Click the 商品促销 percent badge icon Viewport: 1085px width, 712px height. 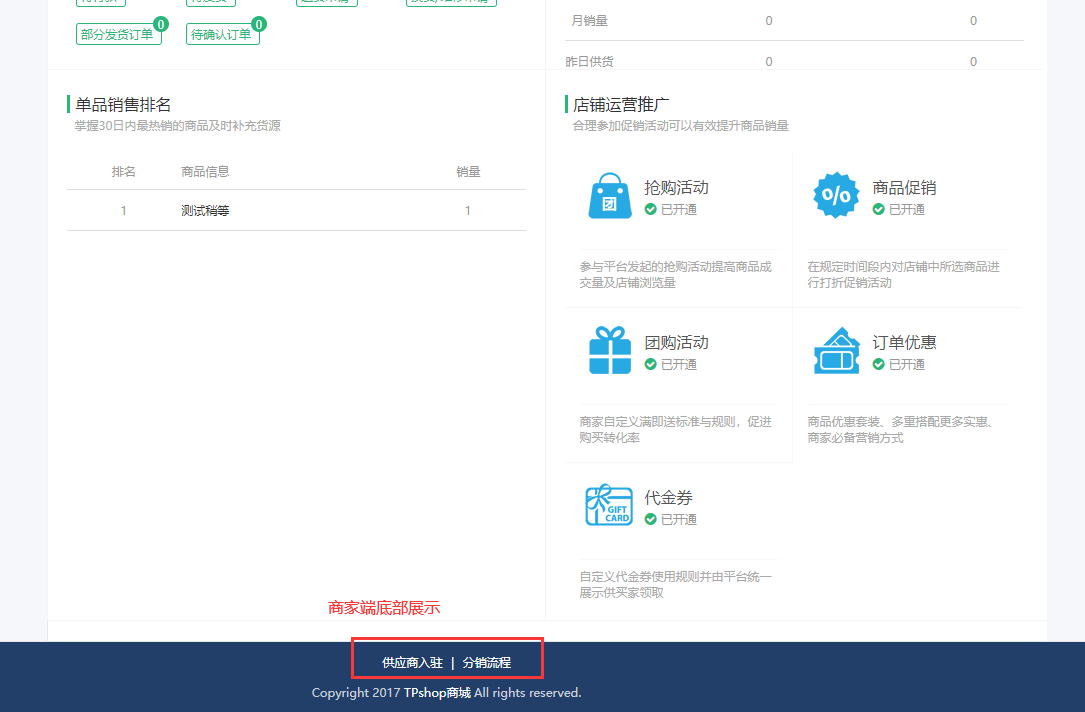click(836, 196)
